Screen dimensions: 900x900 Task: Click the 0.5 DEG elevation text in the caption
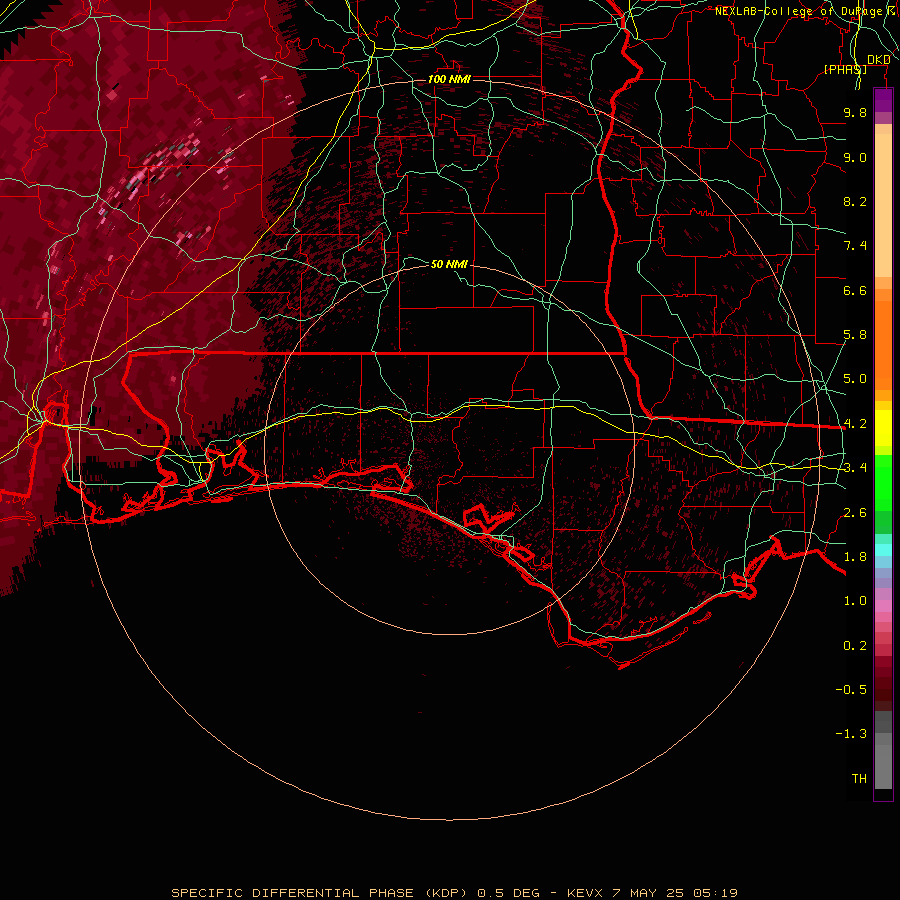click(x=509, y=893)
